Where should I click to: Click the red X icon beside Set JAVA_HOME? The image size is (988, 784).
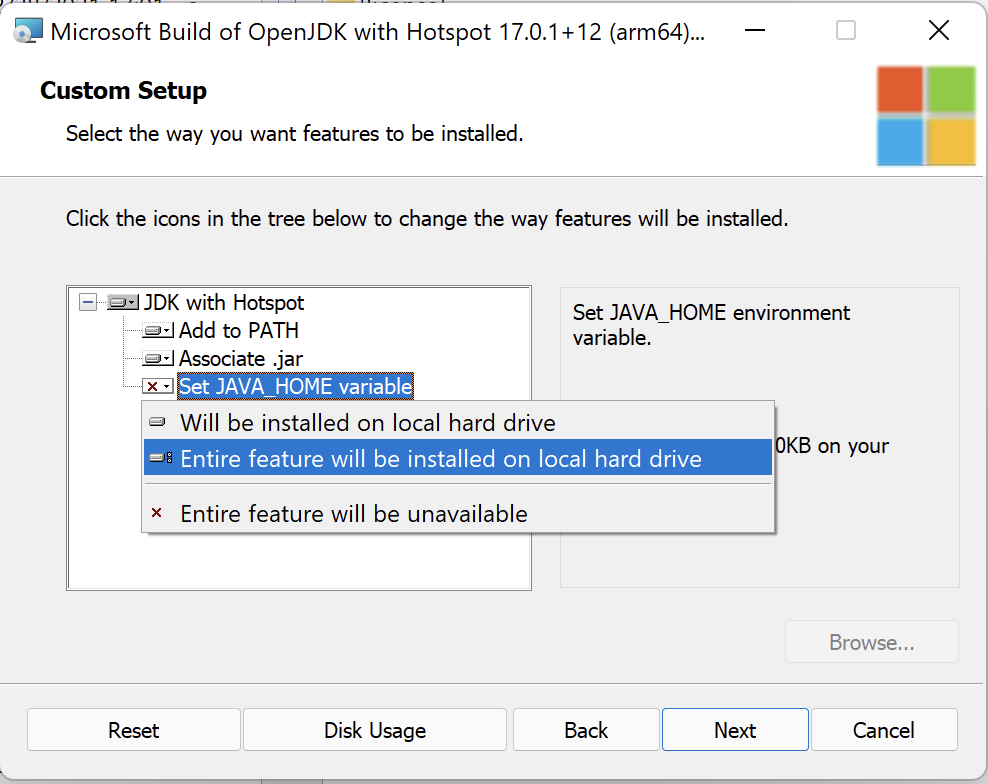pyautogui.click(x=153, y=386)
